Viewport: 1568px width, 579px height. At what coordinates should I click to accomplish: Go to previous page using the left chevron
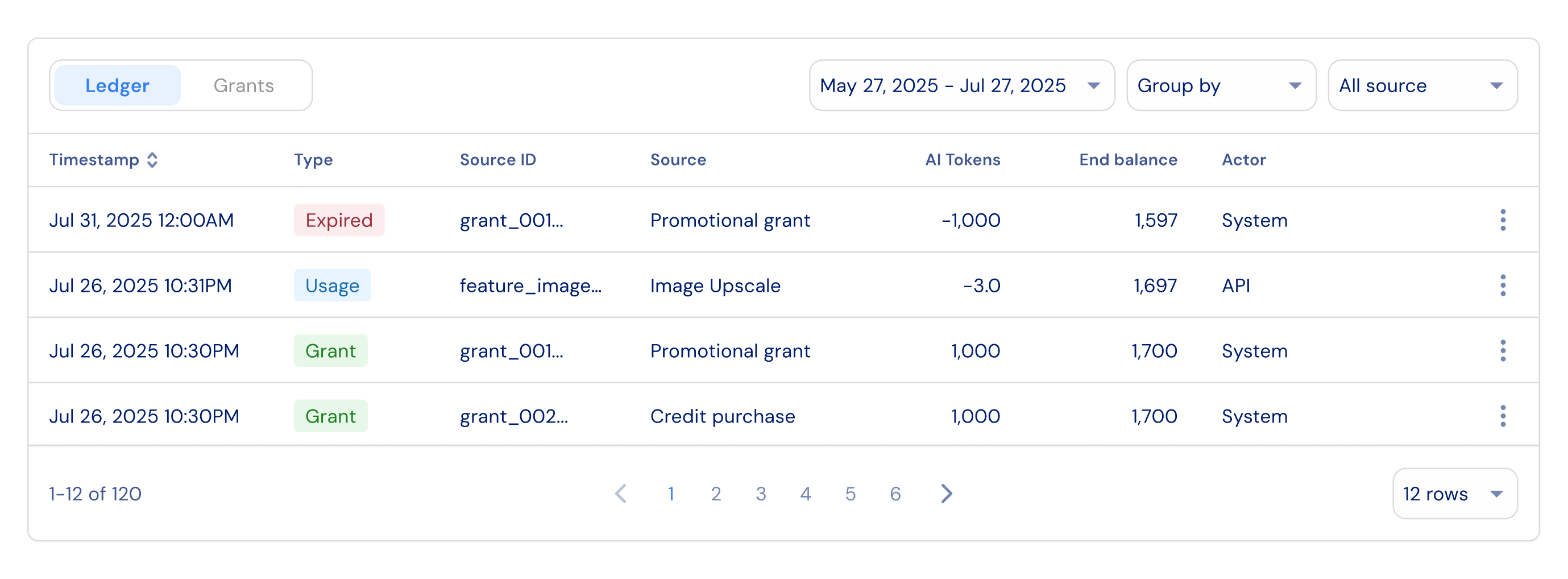pyautogui.click(x=621, y=494)
